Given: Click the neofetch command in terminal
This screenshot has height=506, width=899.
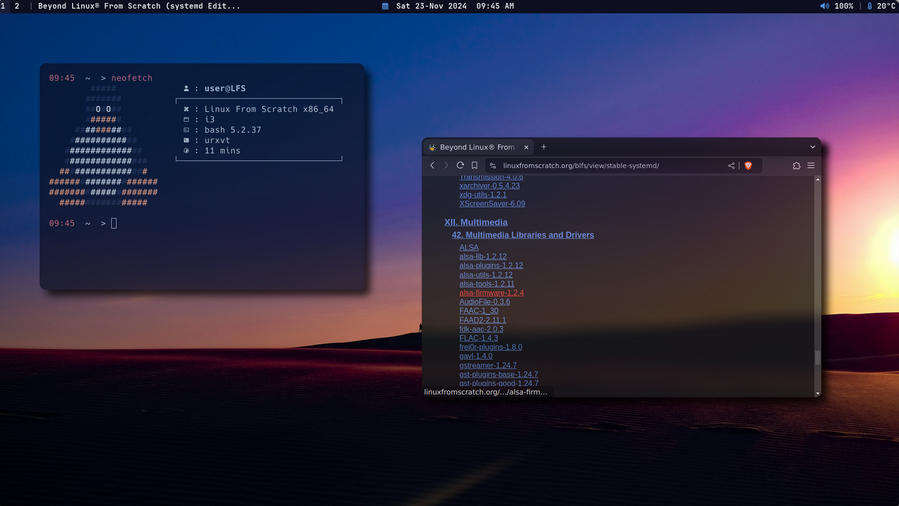Looking at the screenshot, I should [131, 78].
